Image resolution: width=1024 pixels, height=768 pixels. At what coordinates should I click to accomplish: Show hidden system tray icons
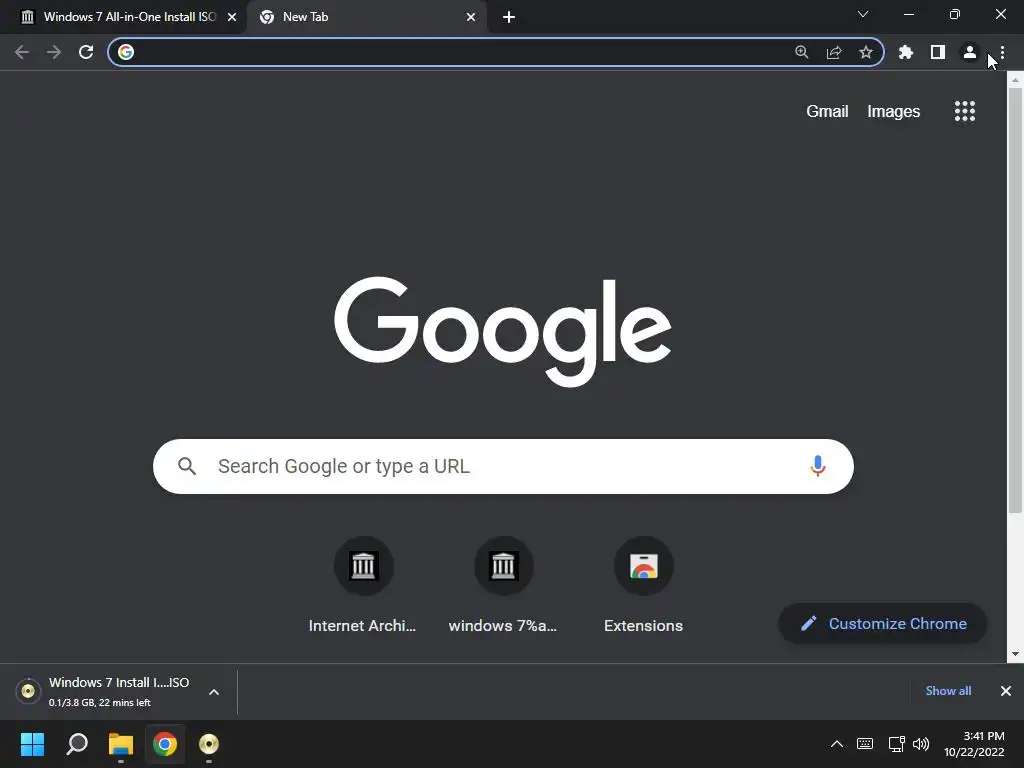point(837,744)
